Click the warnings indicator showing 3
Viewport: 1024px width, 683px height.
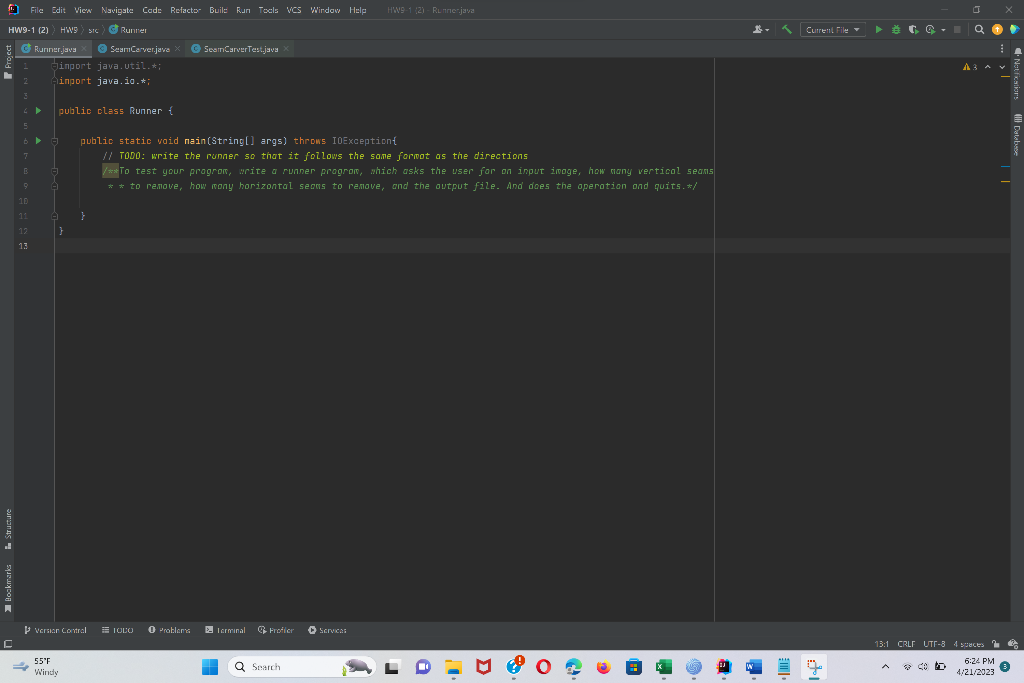point(970,67)
